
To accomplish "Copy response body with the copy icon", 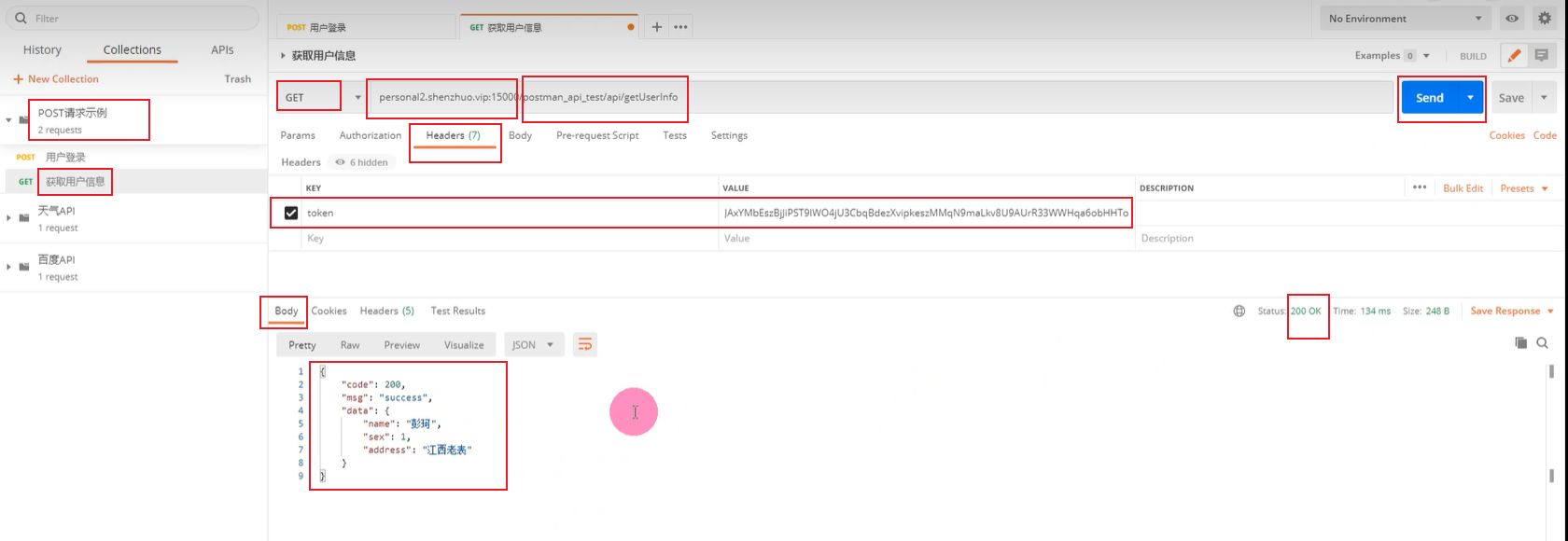I will pos(1520,343).
